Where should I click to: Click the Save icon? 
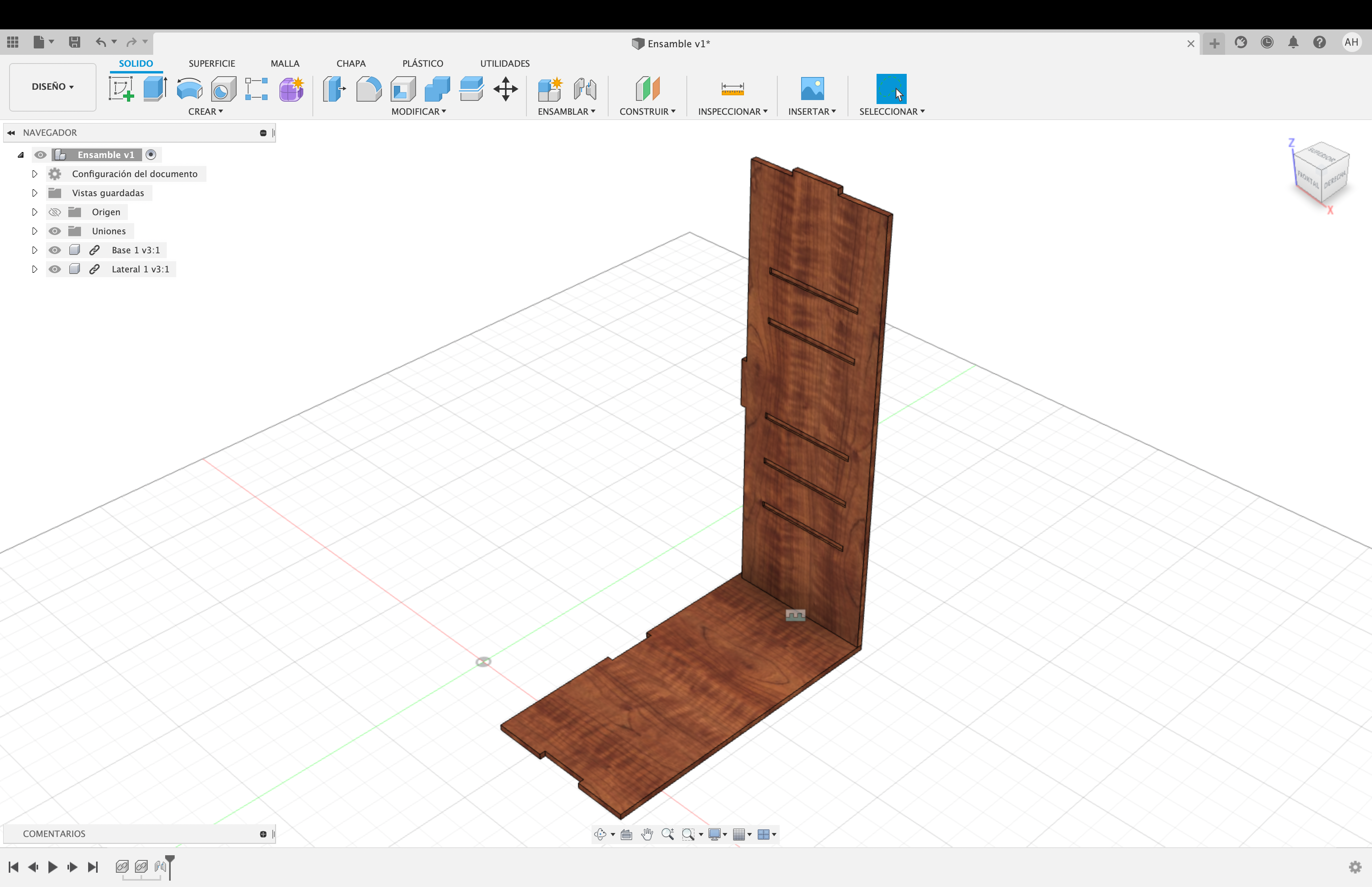(74, 42)
